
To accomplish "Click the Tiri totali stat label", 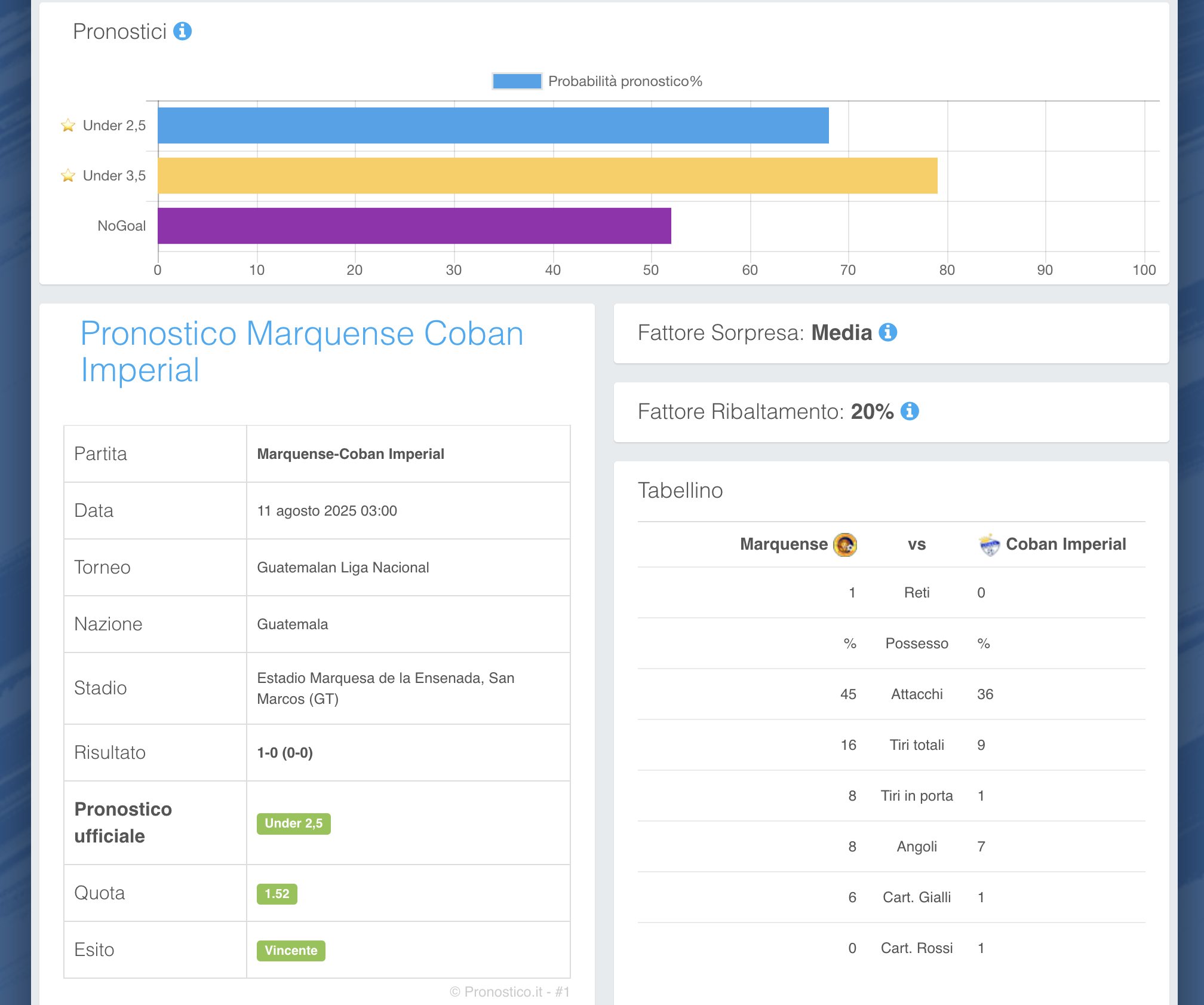I will point(917,745).
